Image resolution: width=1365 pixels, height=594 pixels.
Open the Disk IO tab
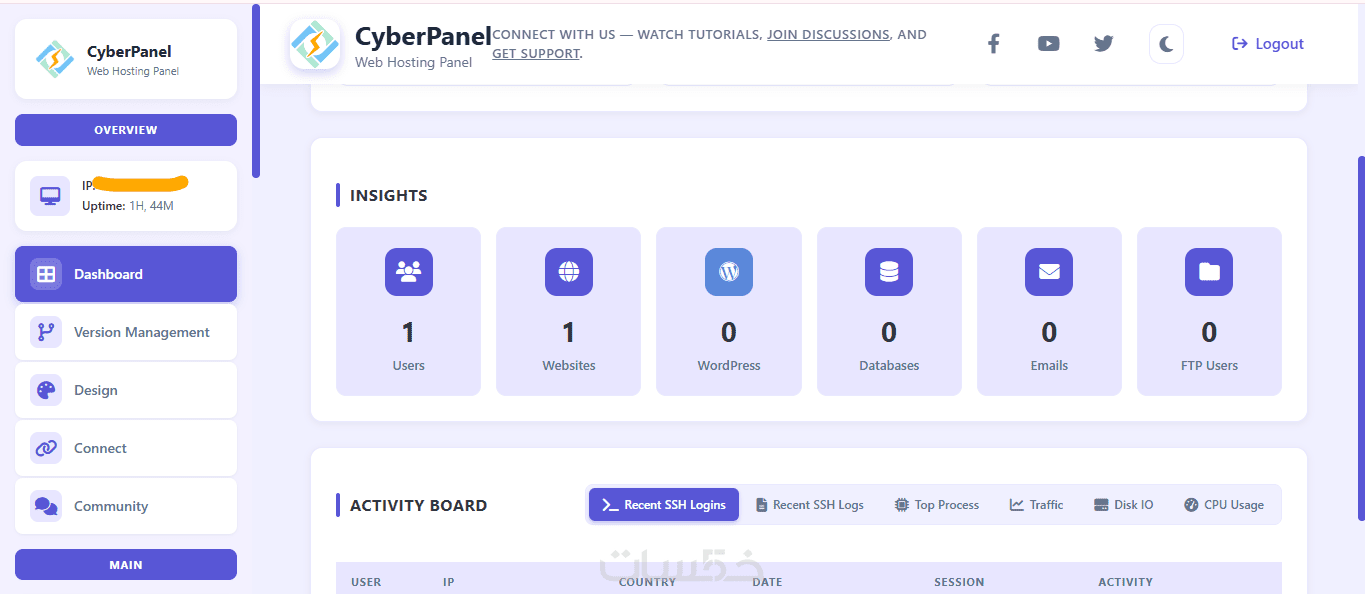[x=1124, y=505]
